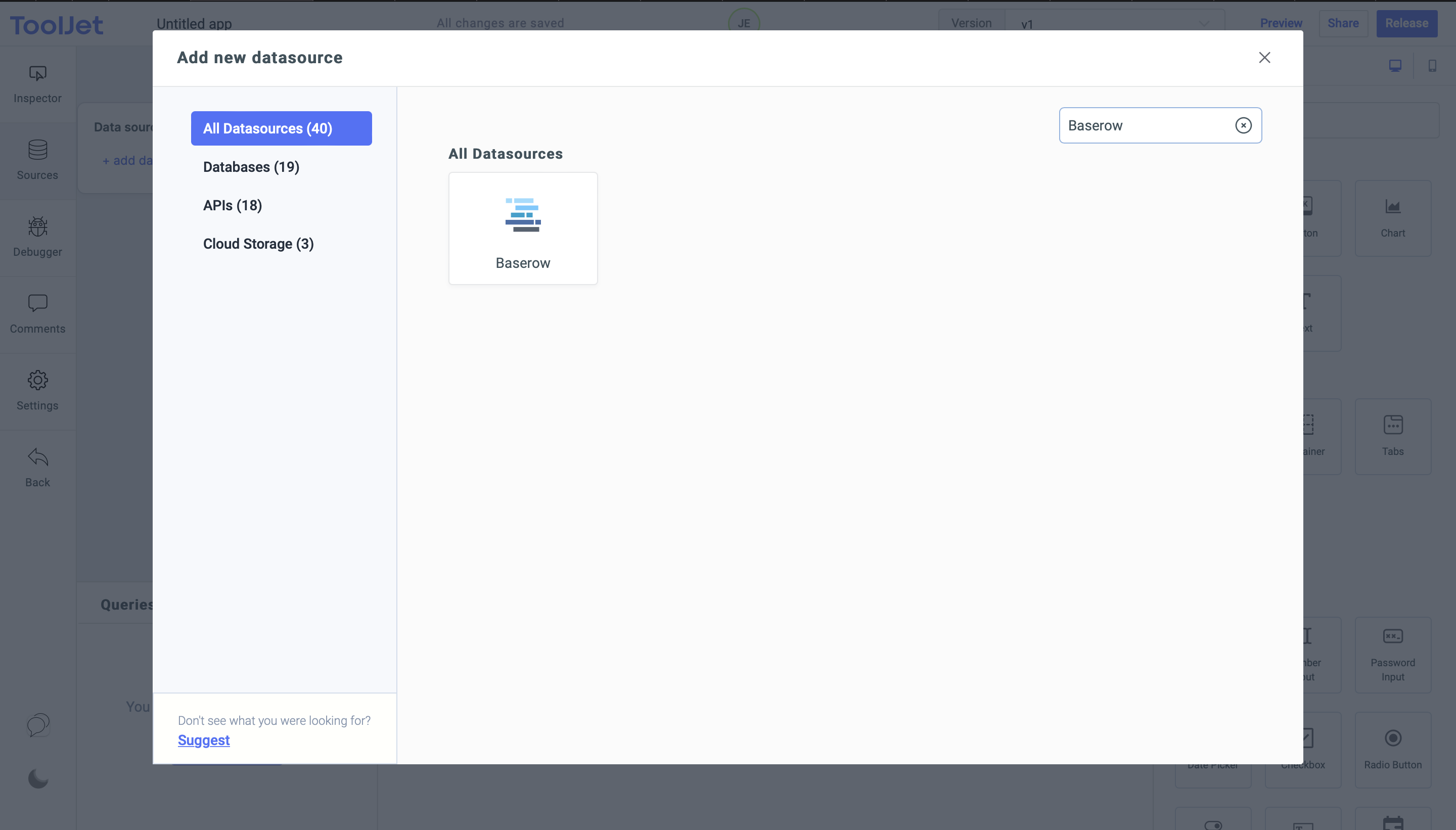
Task: Click the Release button
Action: pos(1405,23)
